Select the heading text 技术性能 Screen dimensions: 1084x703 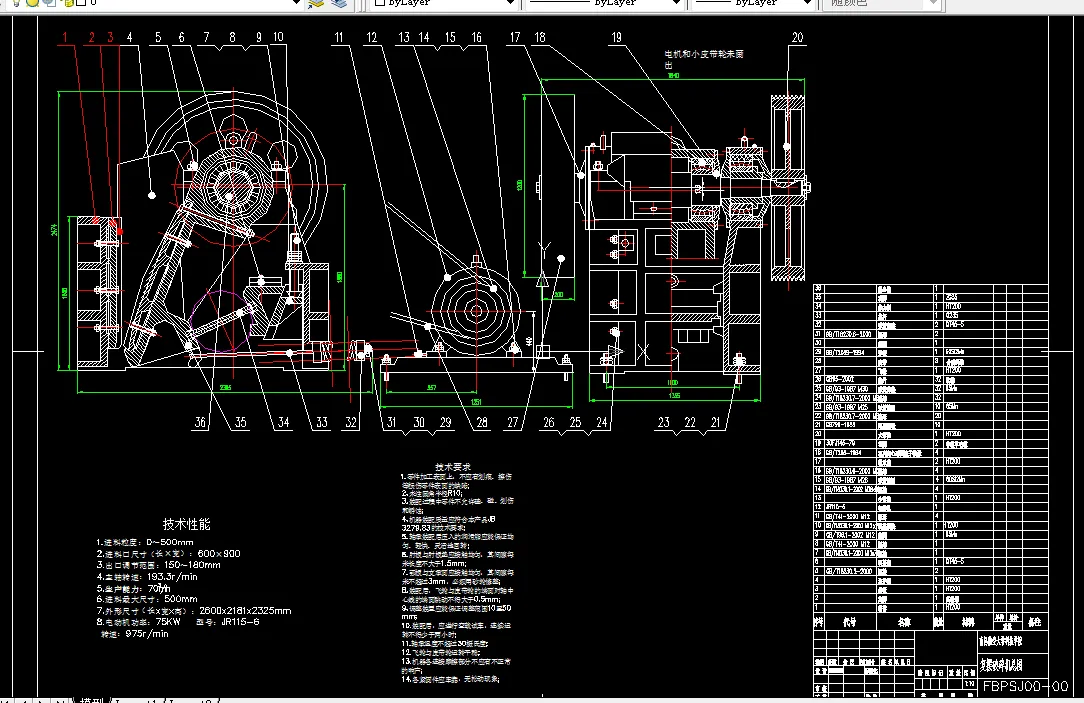(x=187, y=524)
